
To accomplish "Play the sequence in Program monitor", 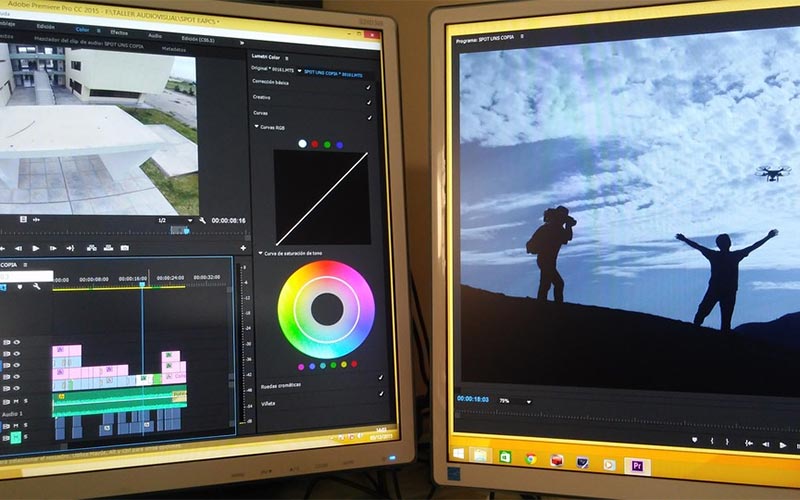I will [x=783, y=445].
